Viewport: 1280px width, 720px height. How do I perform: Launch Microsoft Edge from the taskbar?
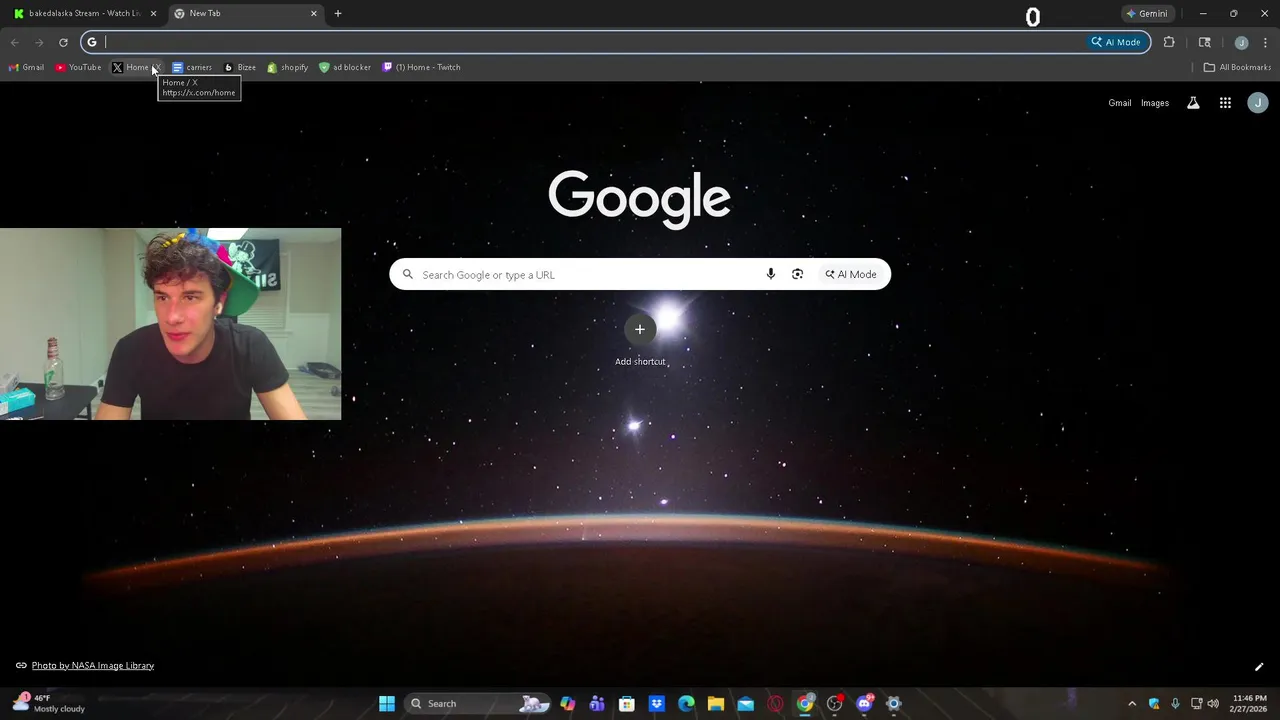(686, 703)
